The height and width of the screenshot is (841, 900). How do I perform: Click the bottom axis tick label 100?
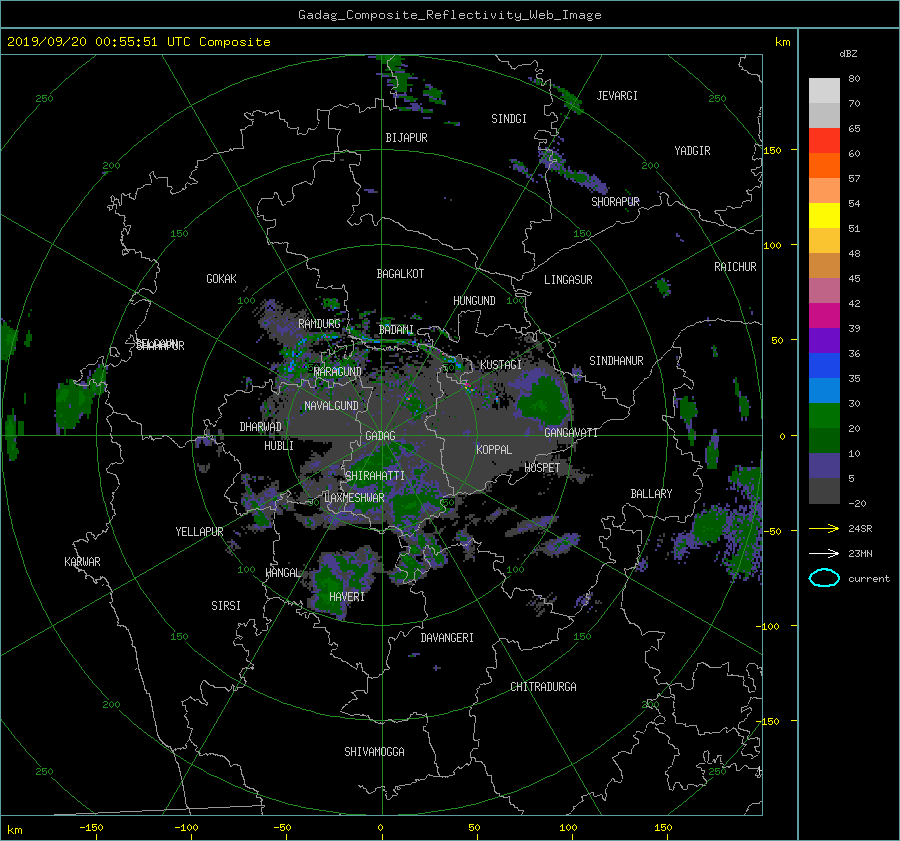pos(568,828)
